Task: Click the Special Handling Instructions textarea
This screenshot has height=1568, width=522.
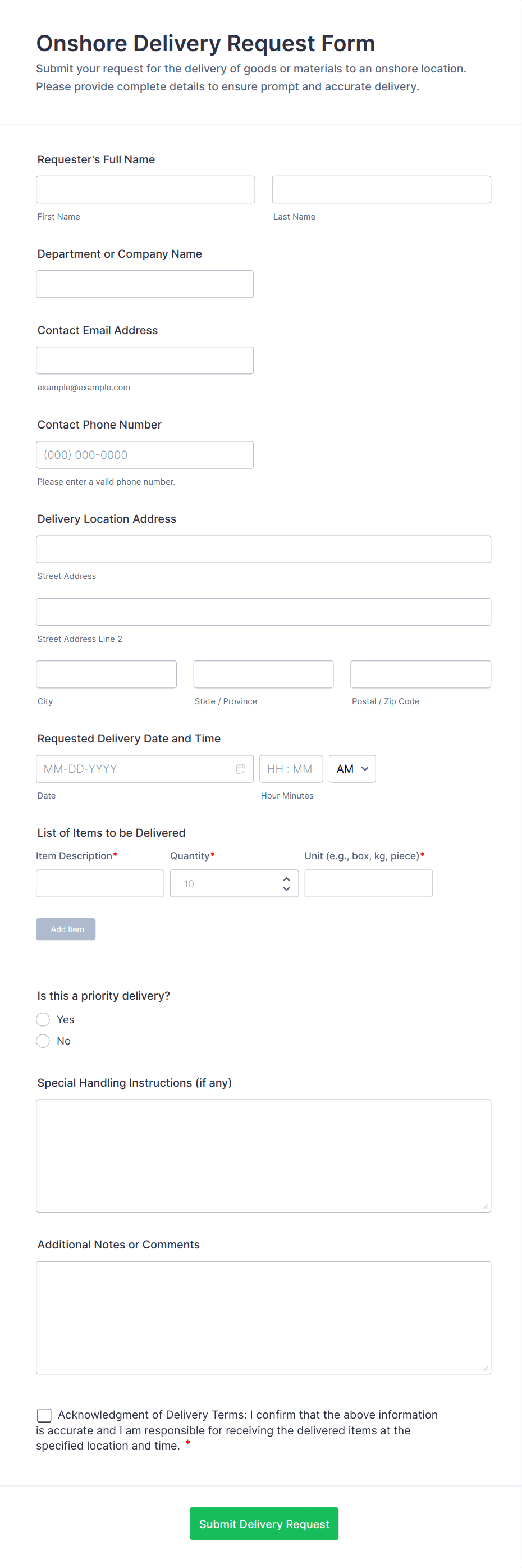Action: click(x=263, y=1155)
